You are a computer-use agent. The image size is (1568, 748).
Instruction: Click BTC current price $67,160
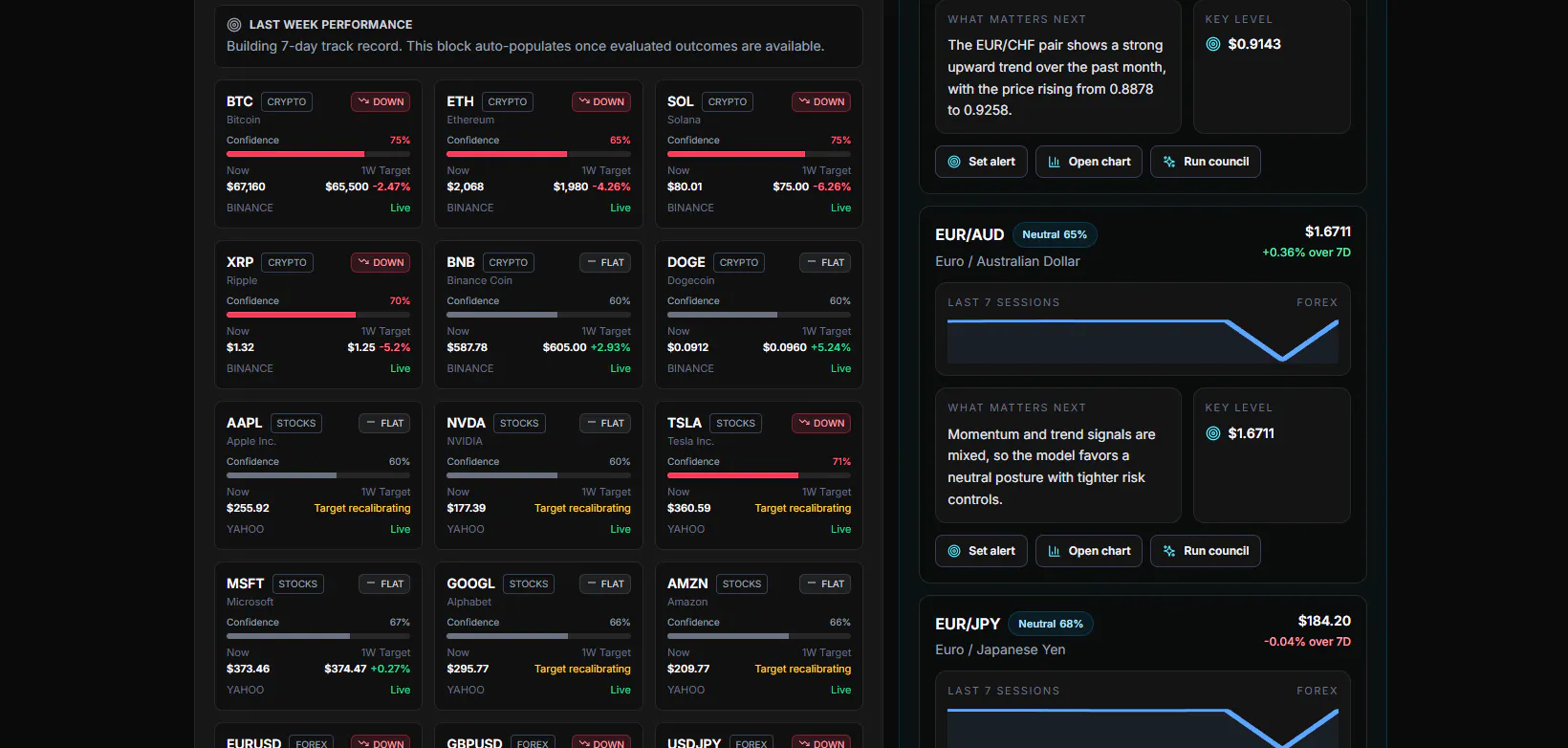pyautogui.click(x=246, y=187)
